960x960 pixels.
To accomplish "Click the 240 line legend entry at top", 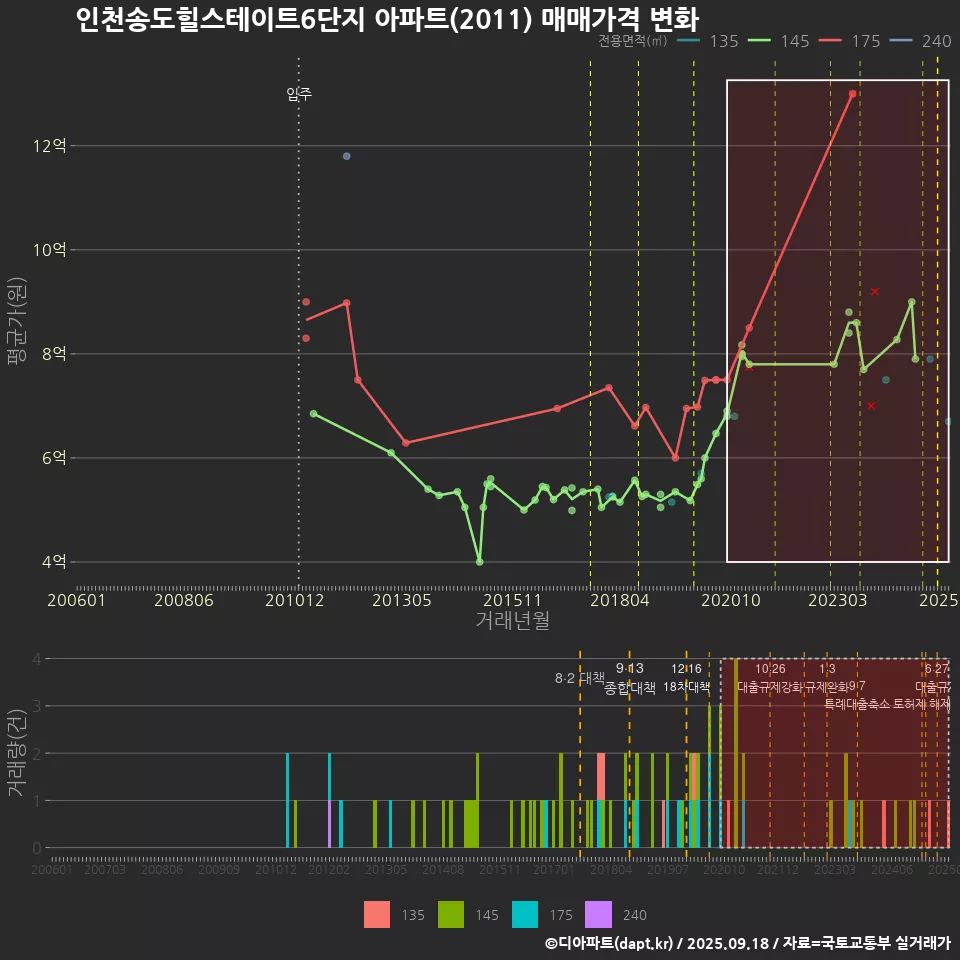I will (x=921, y=41).
